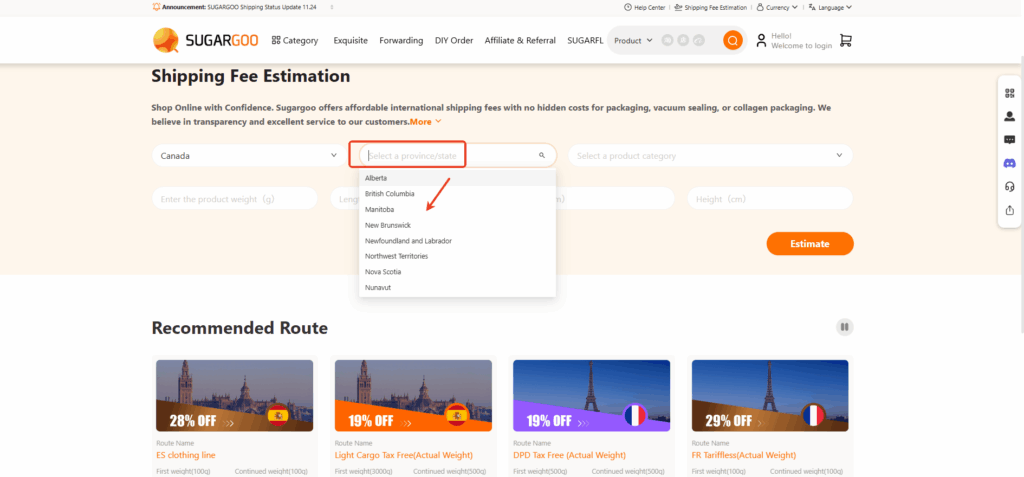
Task: Click the magnifier icon in province field
Action: click(541, 156)
